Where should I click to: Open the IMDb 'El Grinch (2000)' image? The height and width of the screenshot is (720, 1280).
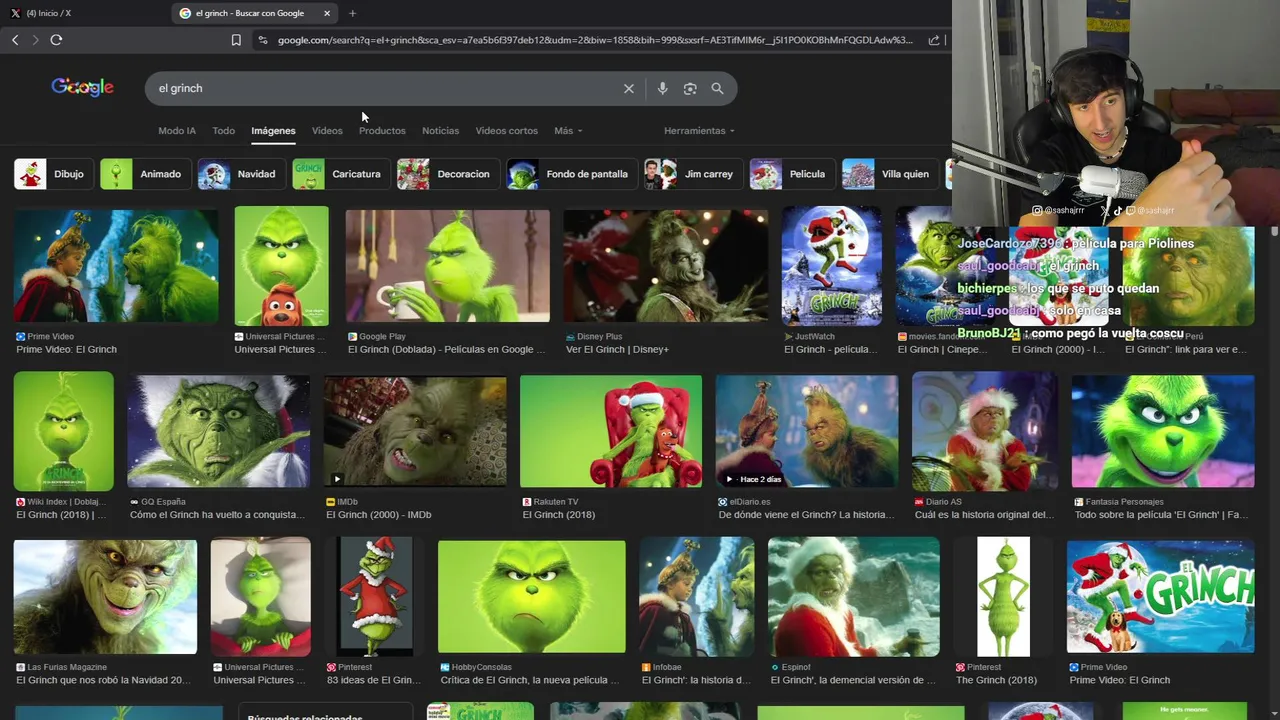point(415,431)
